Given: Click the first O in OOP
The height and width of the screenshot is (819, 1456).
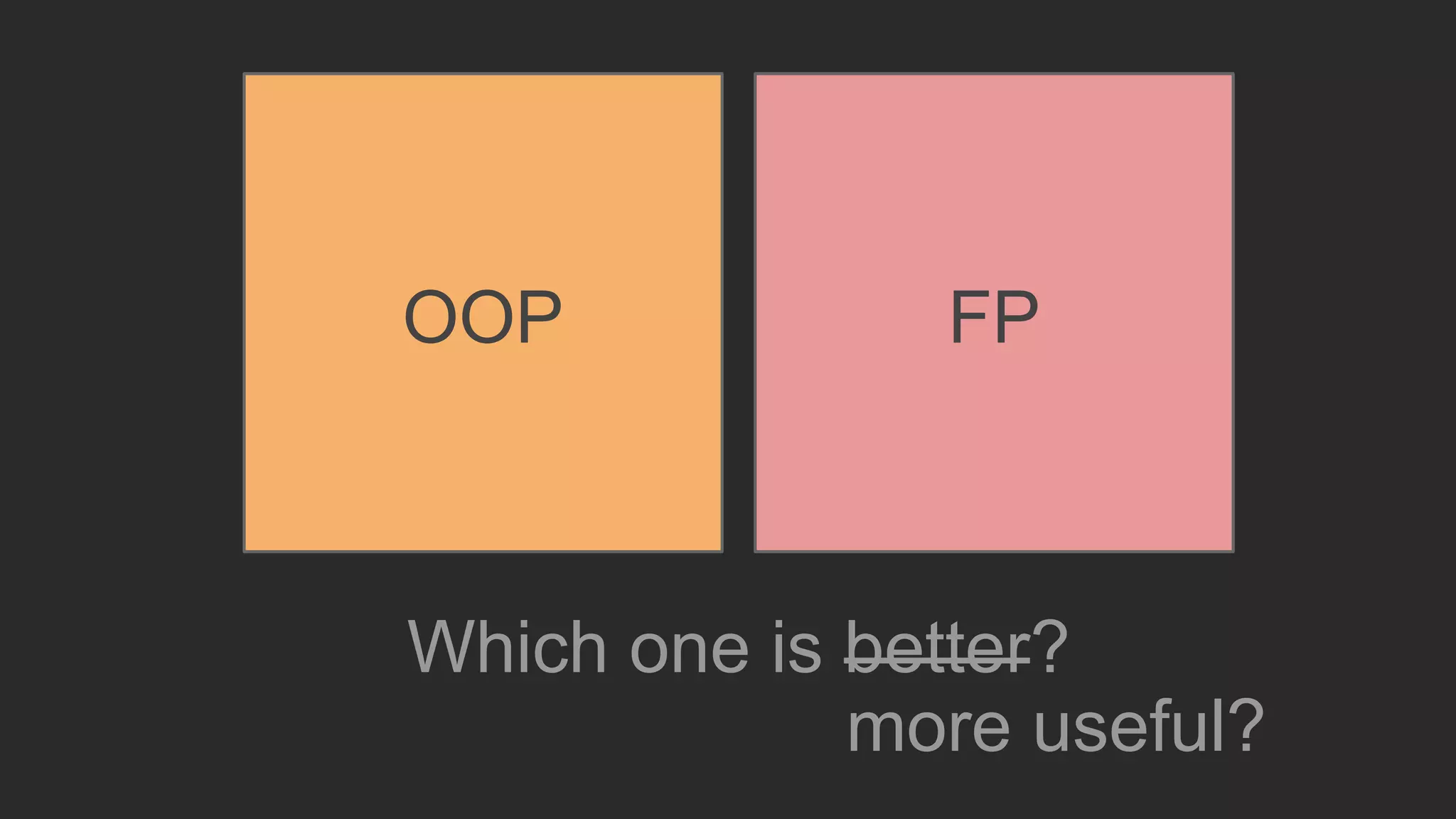Looking at the screenshot, I should point(429,317).
